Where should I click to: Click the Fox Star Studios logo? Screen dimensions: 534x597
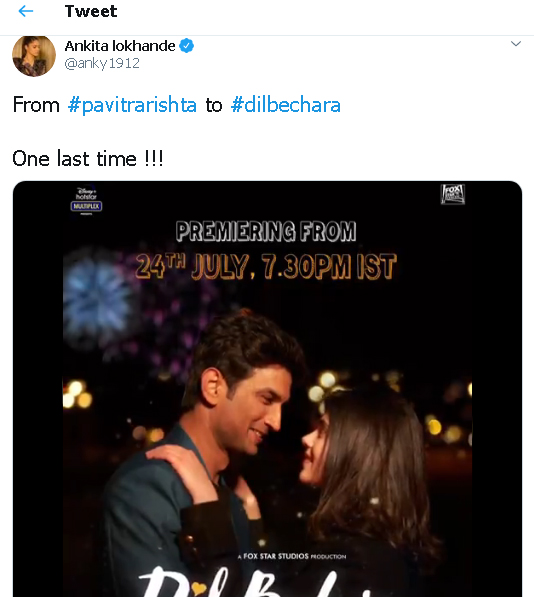tap(453, 194)
